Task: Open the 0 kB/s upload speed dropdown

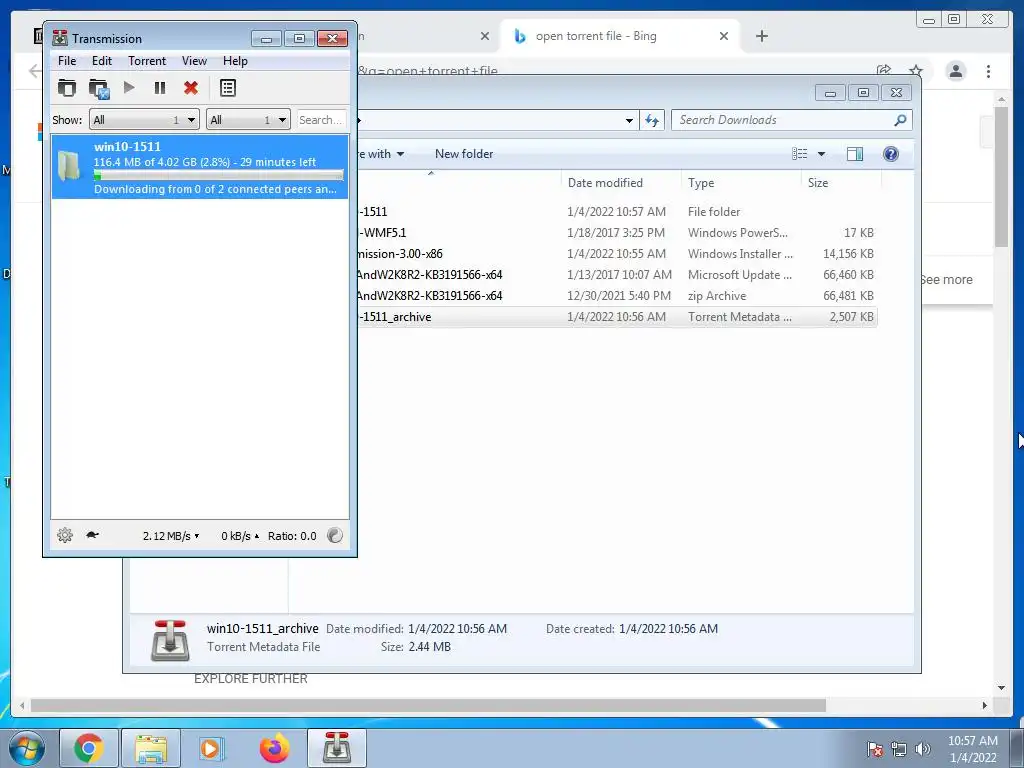Action: [x=240, y=536]
